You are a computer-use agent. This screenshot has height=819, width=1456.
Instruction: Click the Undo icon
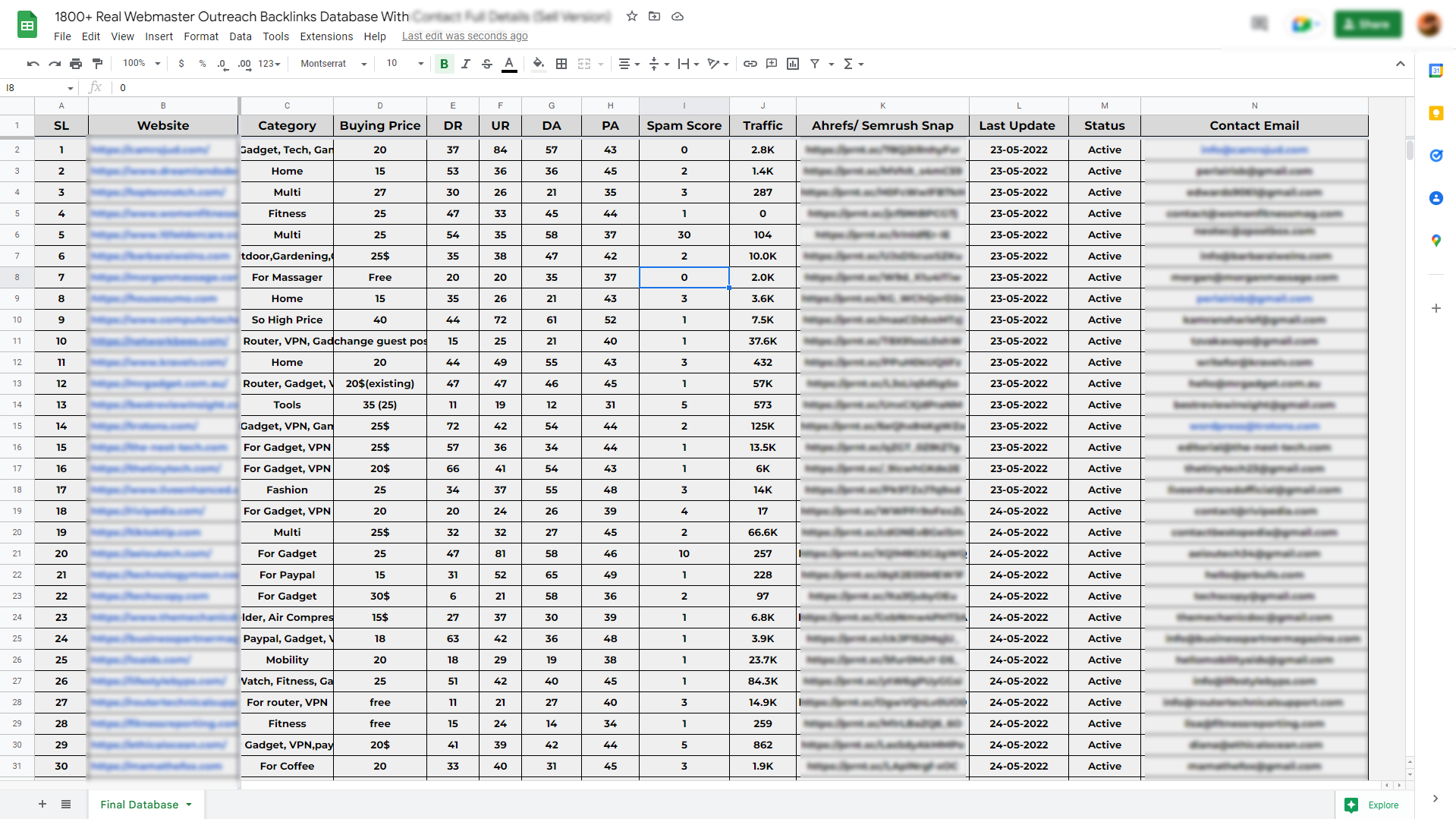click(33, 64)
